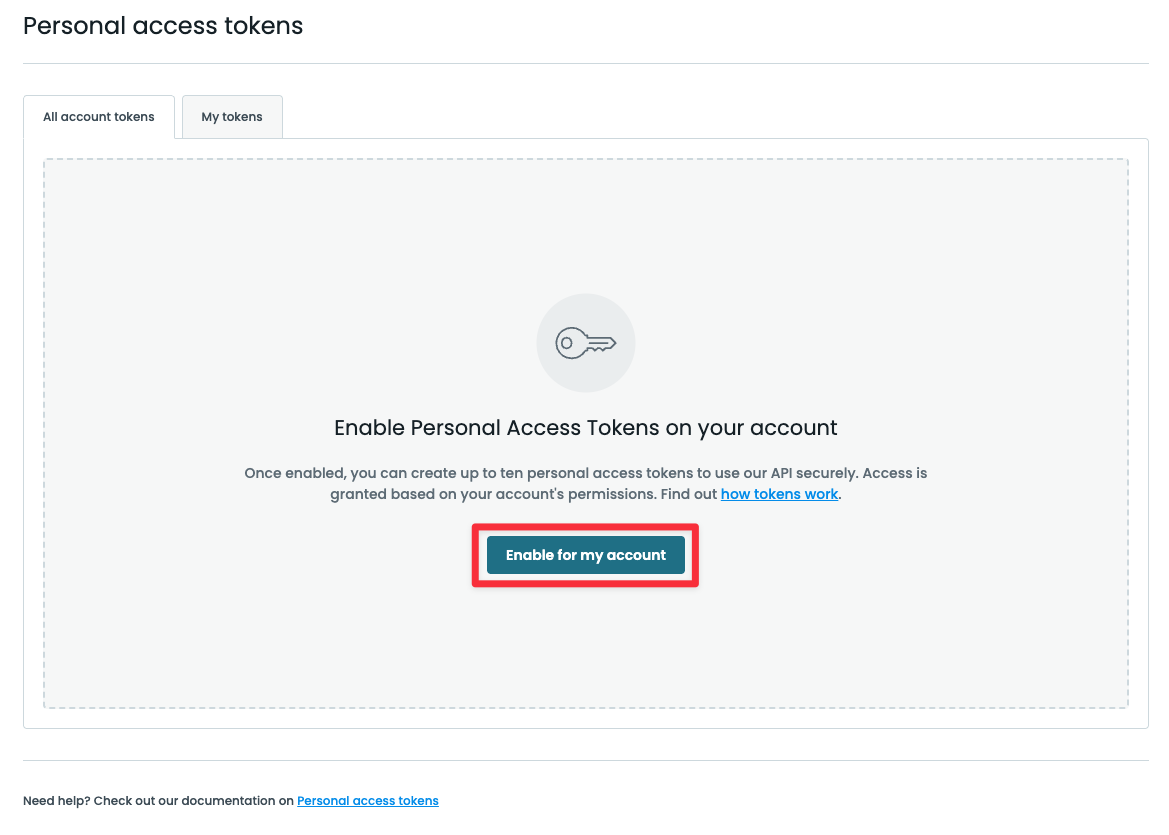Click the word "API" in the description
The height and width of the screenshot is (835, 1169).
[x=783, y=473]
